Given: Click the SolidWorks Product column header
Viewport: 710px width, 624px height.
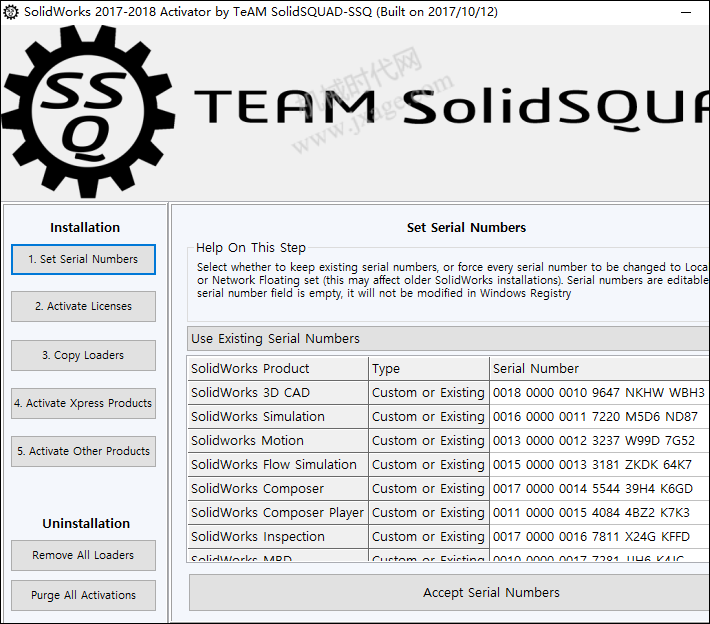Looking at the screenshot, I should pos(278,369).
